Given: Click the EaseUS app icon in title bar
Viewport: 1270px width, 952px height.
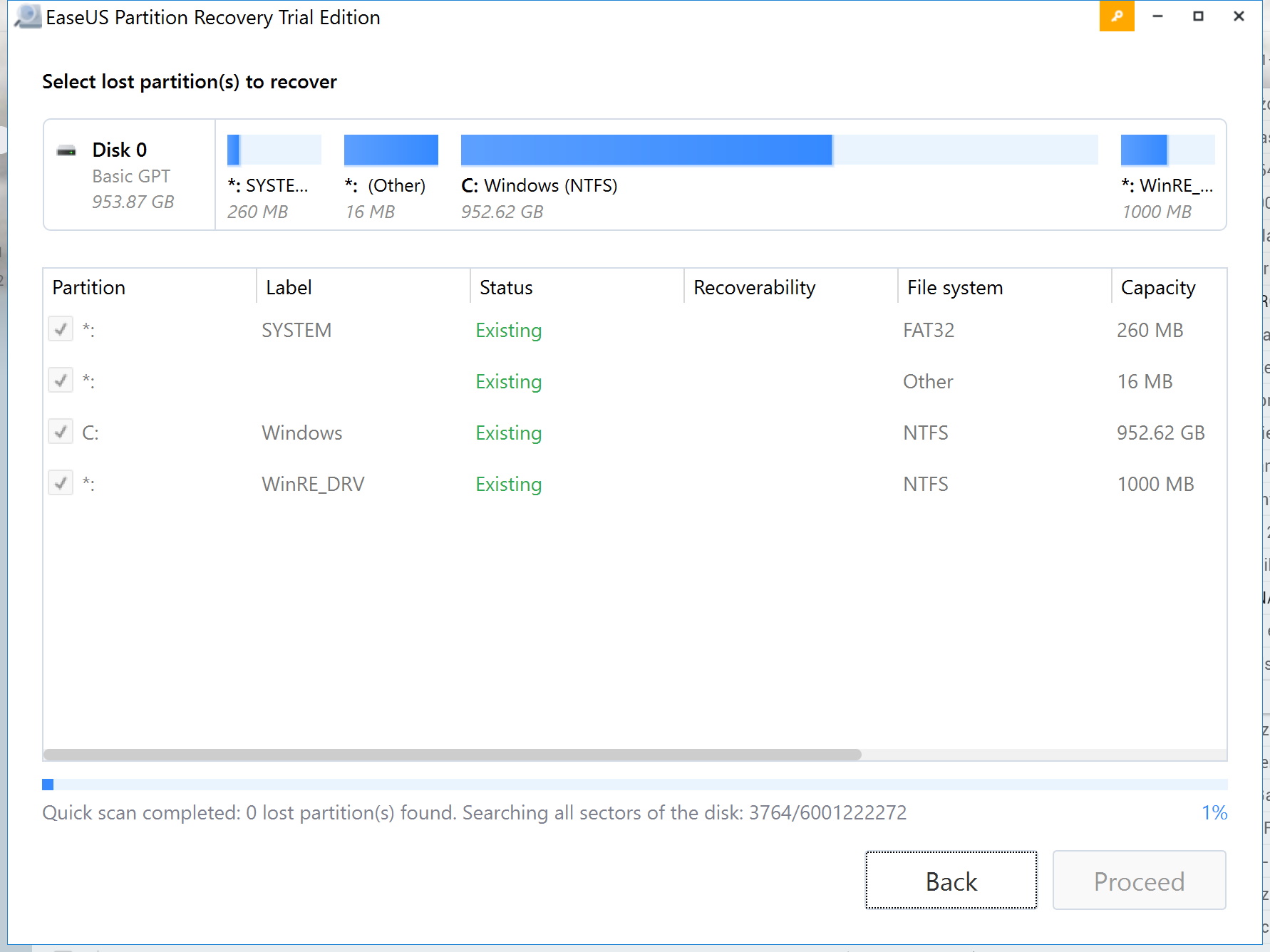Looking at the screenshot, I should (x=28, y=16).
